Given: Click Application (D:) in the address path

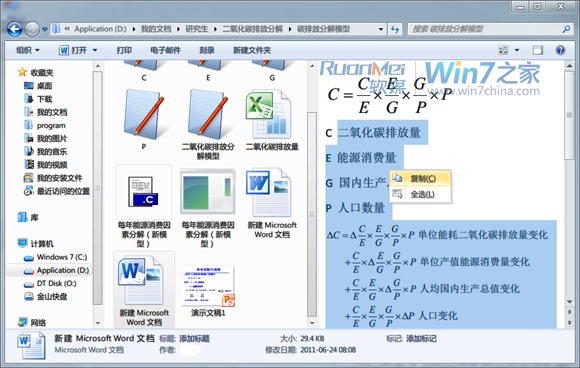Looking at the screenshot, I should [100, 29].
